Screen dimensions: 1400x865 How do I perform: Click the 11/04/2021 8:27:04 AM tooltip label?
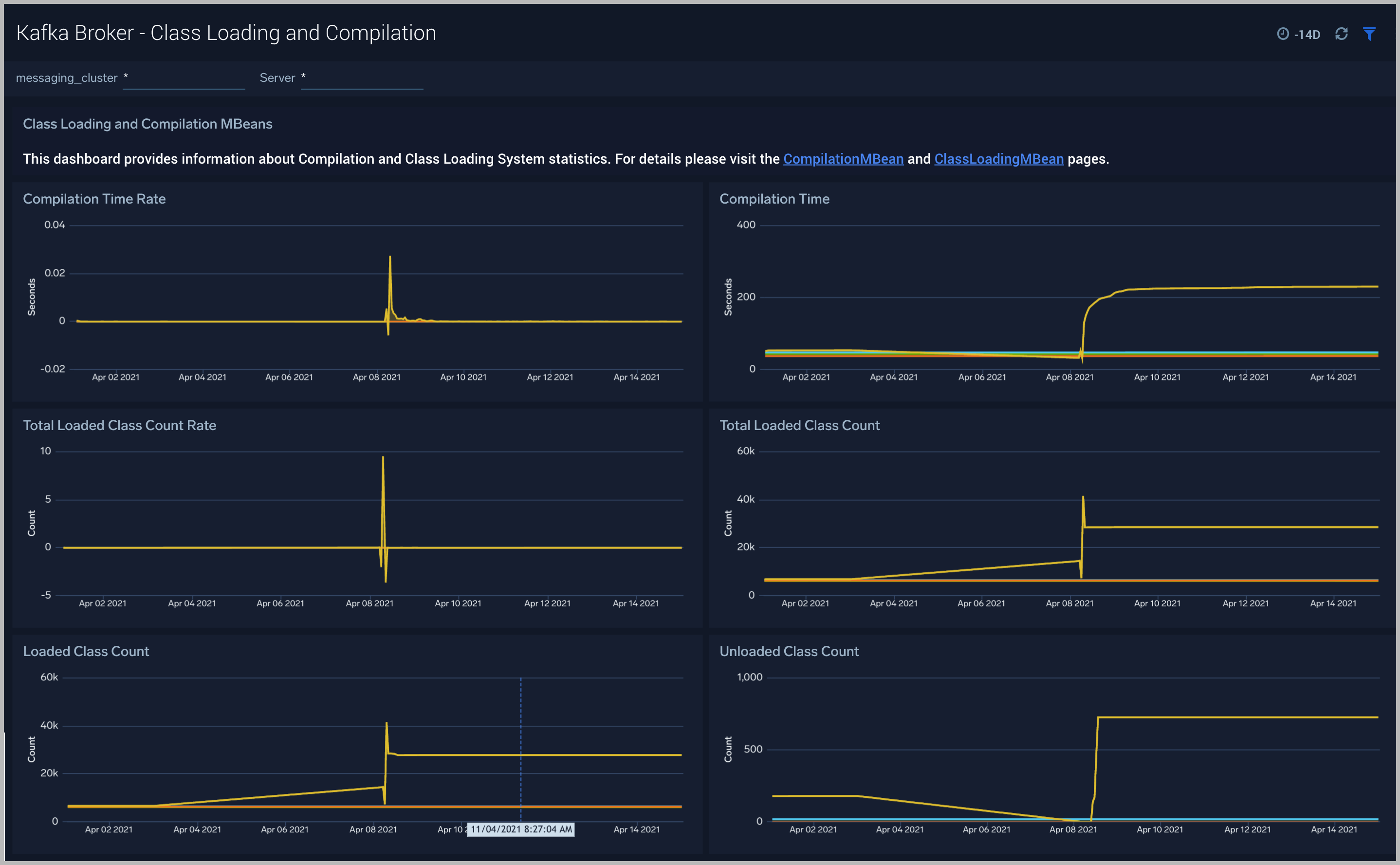pyautogui.click(x=521, y=829)
